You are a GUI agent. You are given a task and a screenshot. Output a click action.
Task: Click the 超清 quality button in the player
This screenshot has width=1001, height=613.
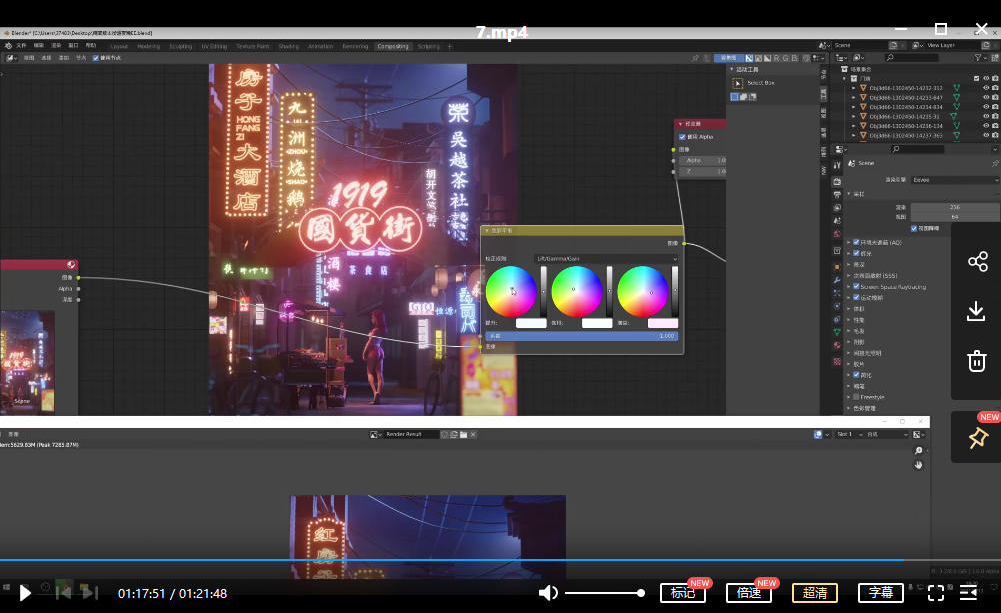(814, 592)
